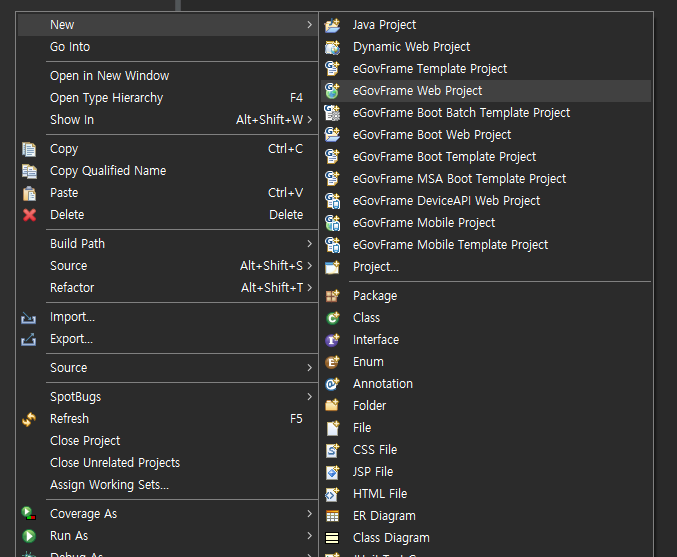Click the Copy icon in context menu

click(x=29, y=149)
